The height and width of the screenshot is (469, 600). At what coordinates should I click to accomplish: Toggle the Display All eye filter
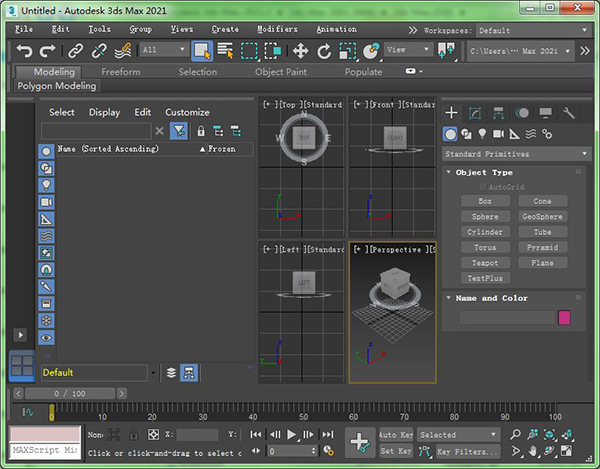click(x=46, y=337)
